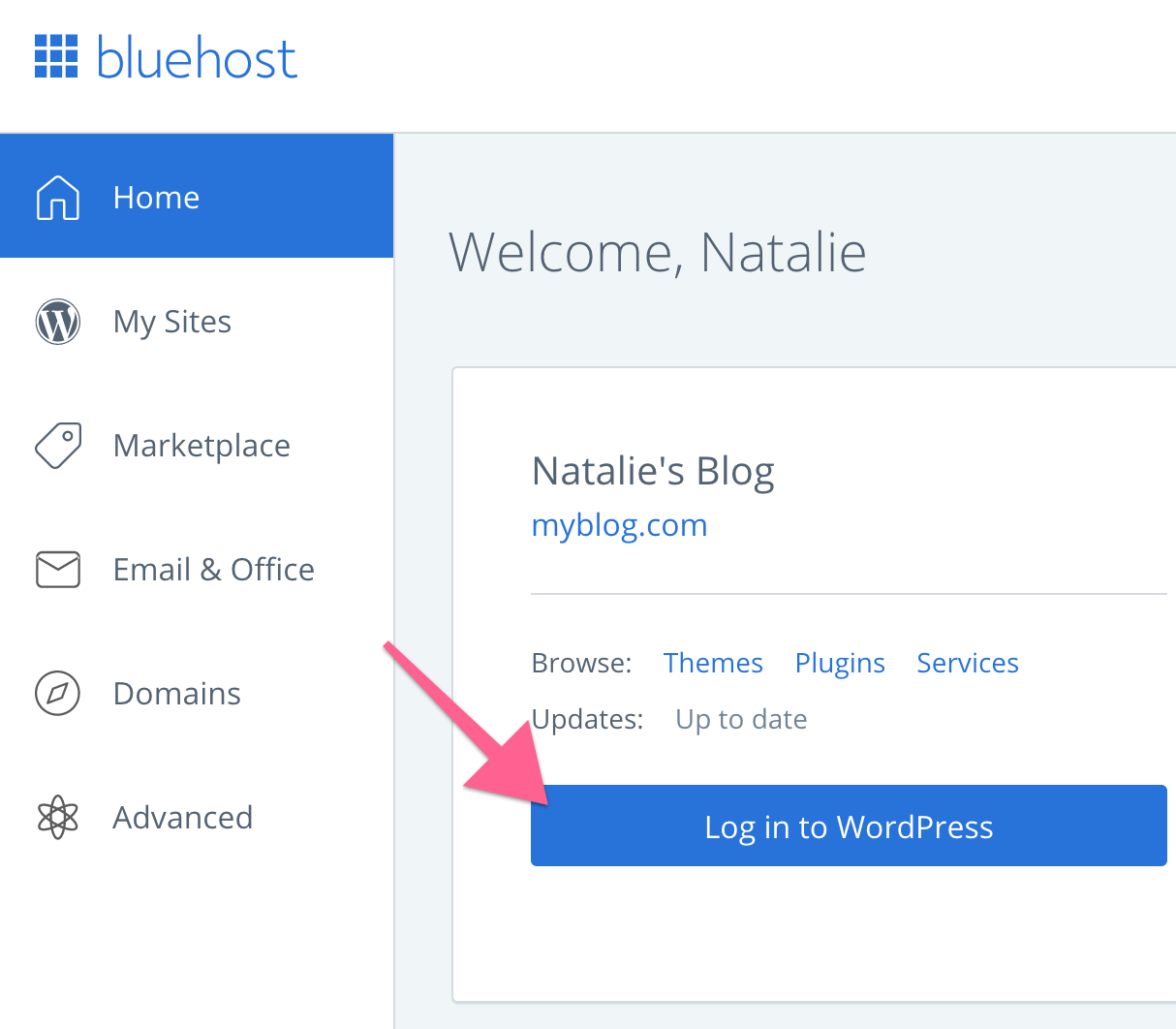Image resolution: width=1176 pixels, height=1029 pixels.
Task: Click the Browse: label
Action: pos(581,663)
